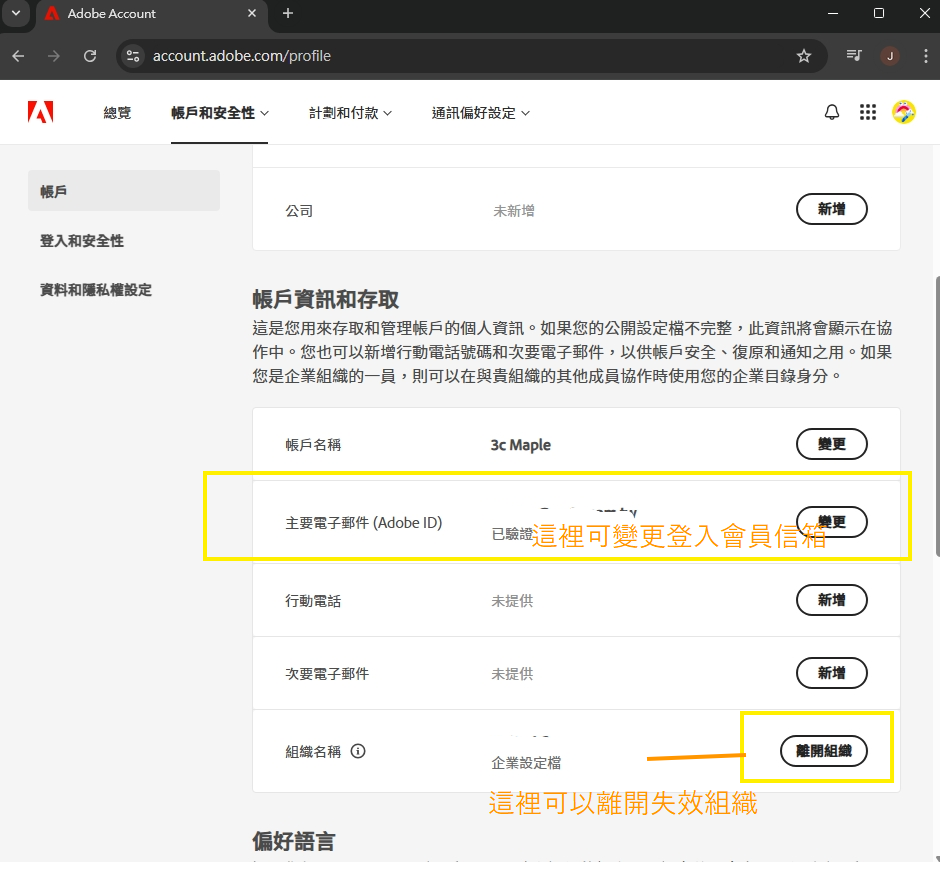Click the Adobe logo in the header
The height and width of the screenshot is (886, 951).
tap(41, 112)
